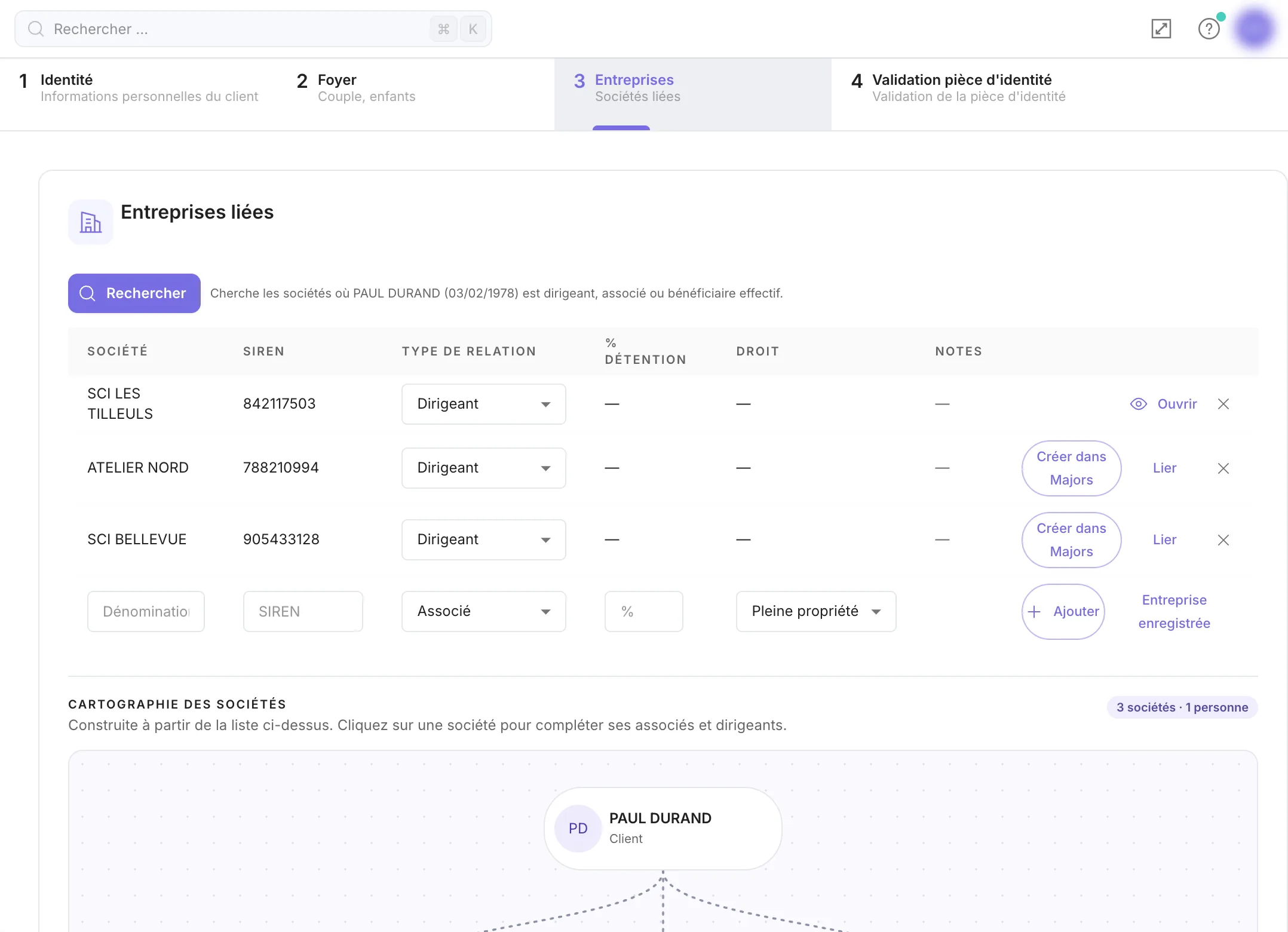
Task: Open the help question mark icon
Action: tap(1209, 29)
